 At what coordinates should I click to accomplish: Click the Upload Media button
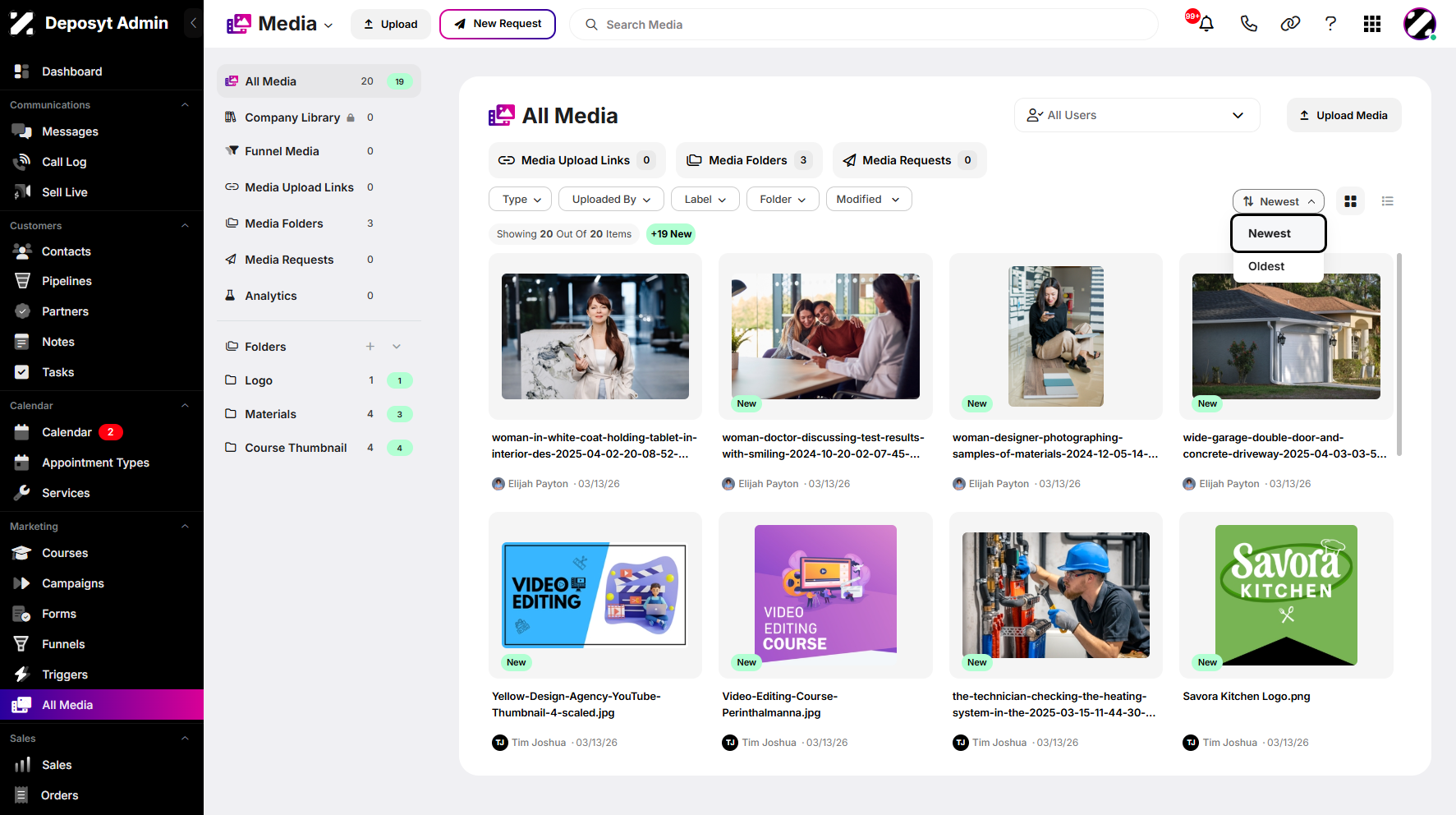click(1343, 115)
